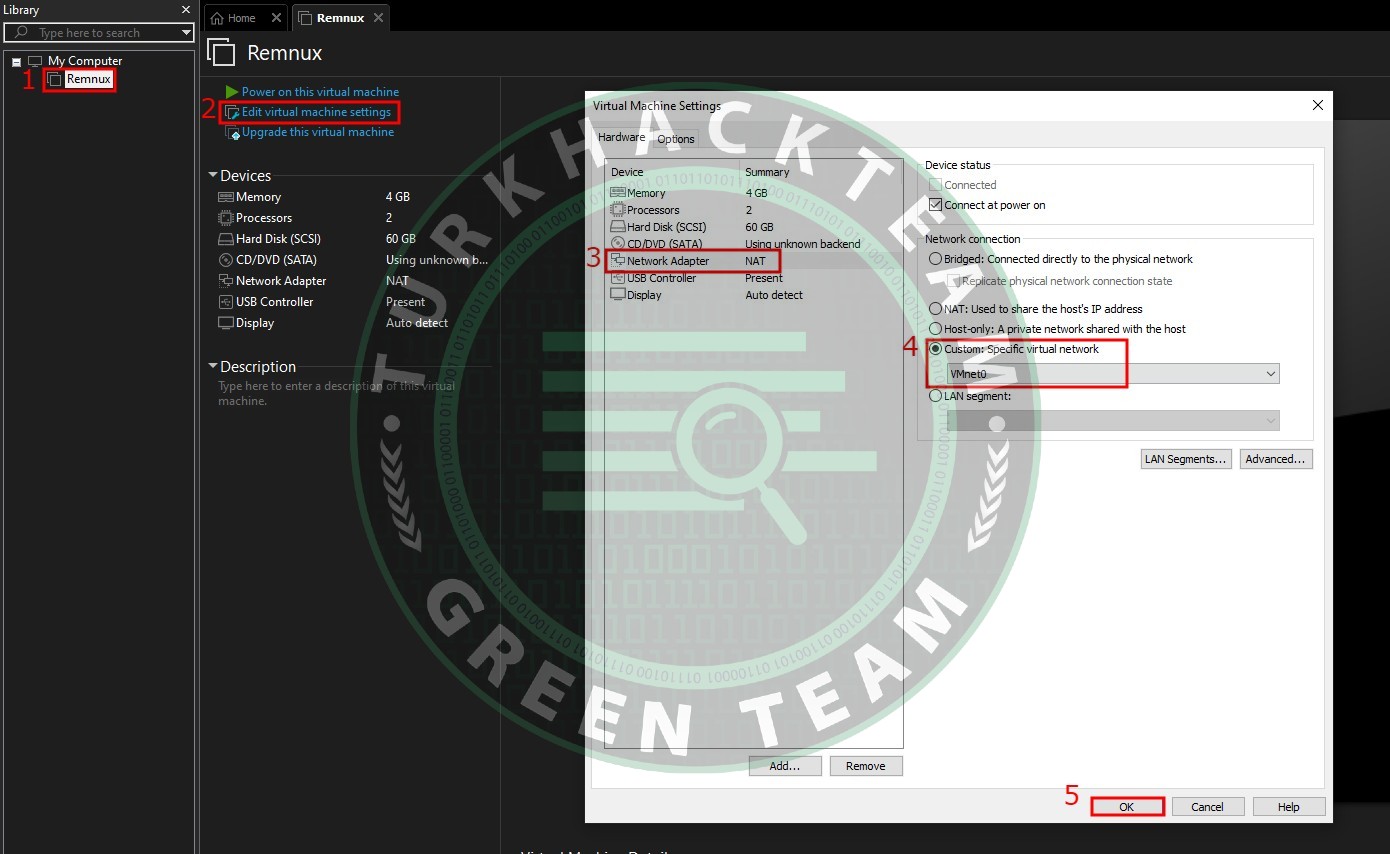
Task: Switch to the Hardware tab
Action: point(622,137)
